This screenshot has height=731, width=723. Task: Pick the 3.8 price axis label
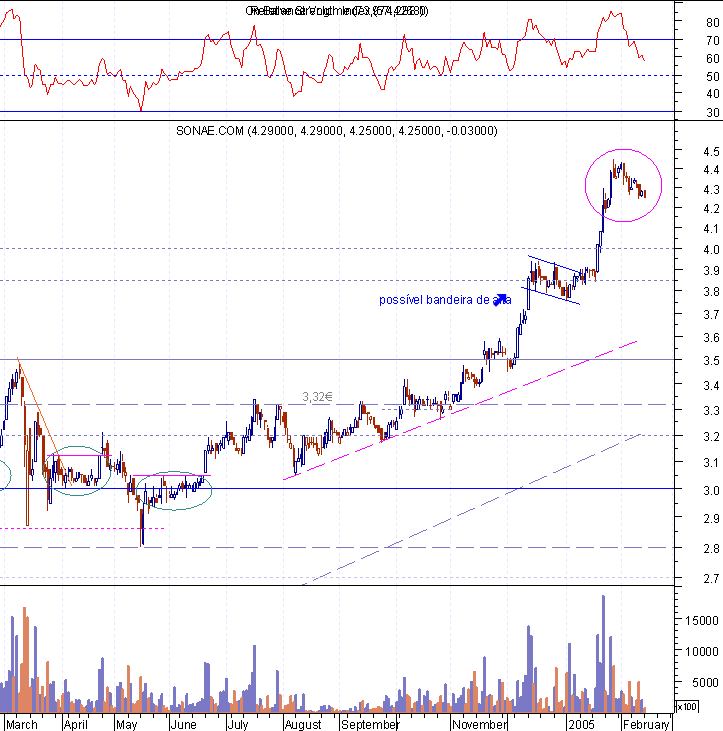click(x=711, y=292)
